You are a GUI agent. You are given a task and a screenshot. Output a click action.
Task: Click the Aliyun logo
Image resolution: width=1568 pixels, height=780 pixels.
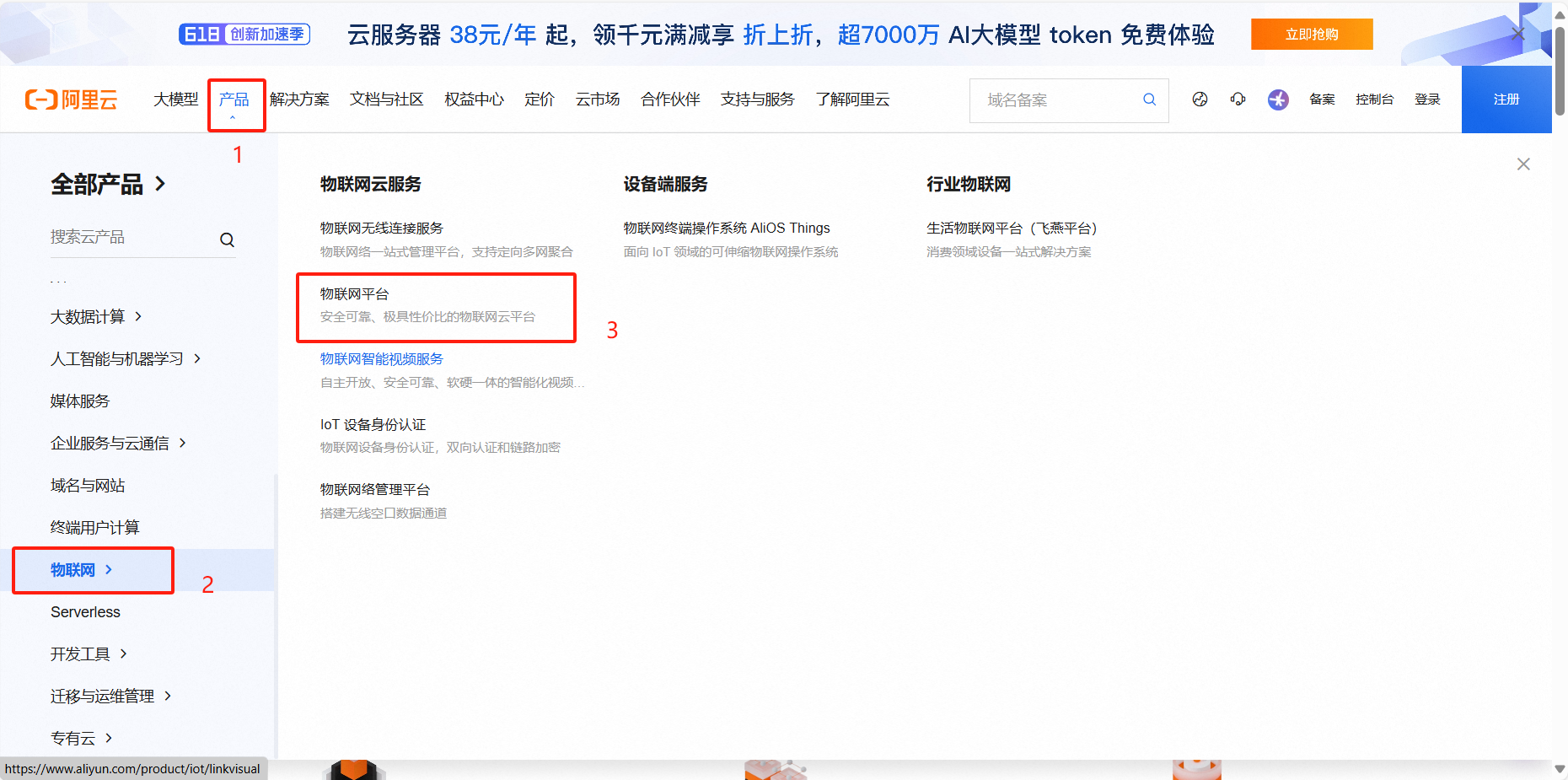[71, 100]
